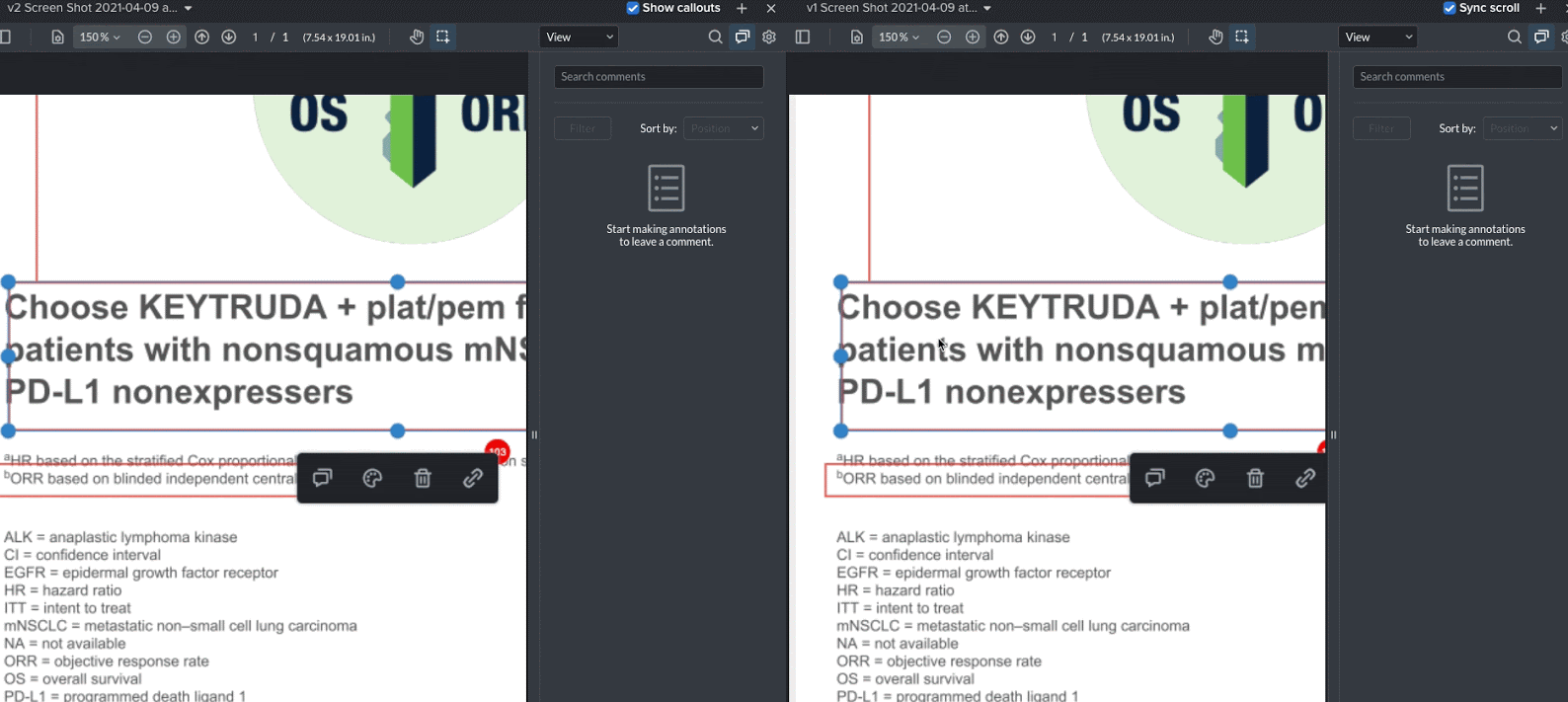1568x702 pixels.
Task: Click 'OS = overall survival' in right document
Action: click(905, 679)
